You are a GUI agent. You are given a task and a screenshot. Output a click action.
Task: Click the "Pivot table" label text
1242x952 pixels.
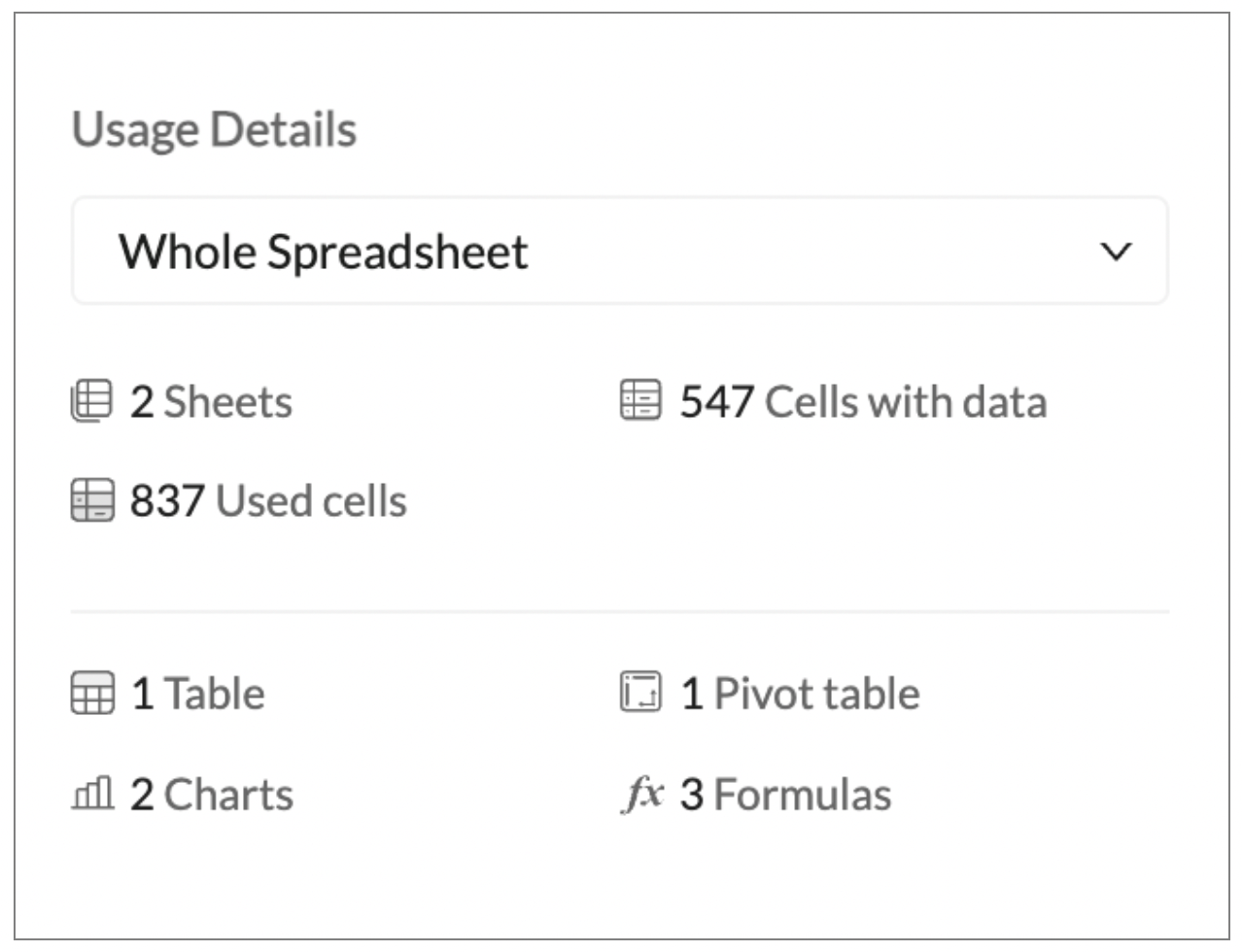click(816, 695)
